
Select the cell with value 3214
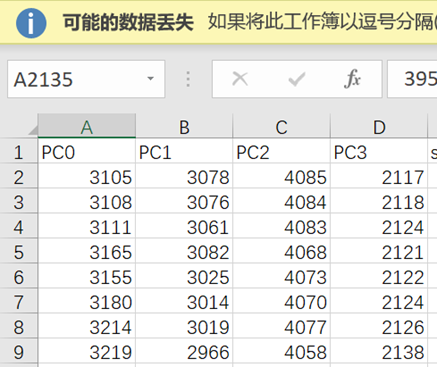pos(87,327)
